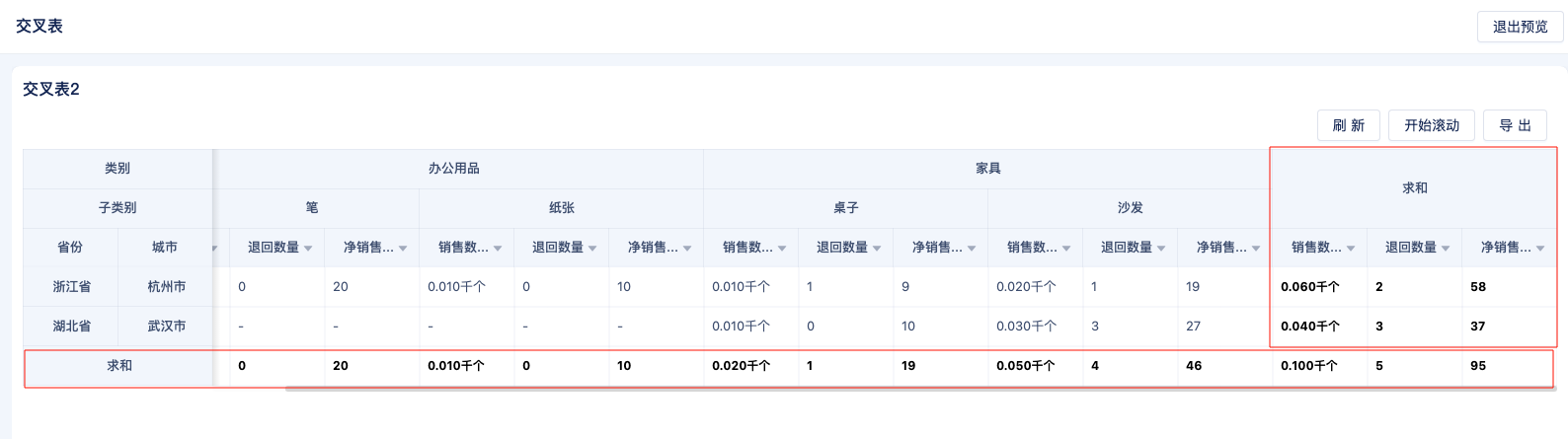Export the table using 导出 button

1515,125
